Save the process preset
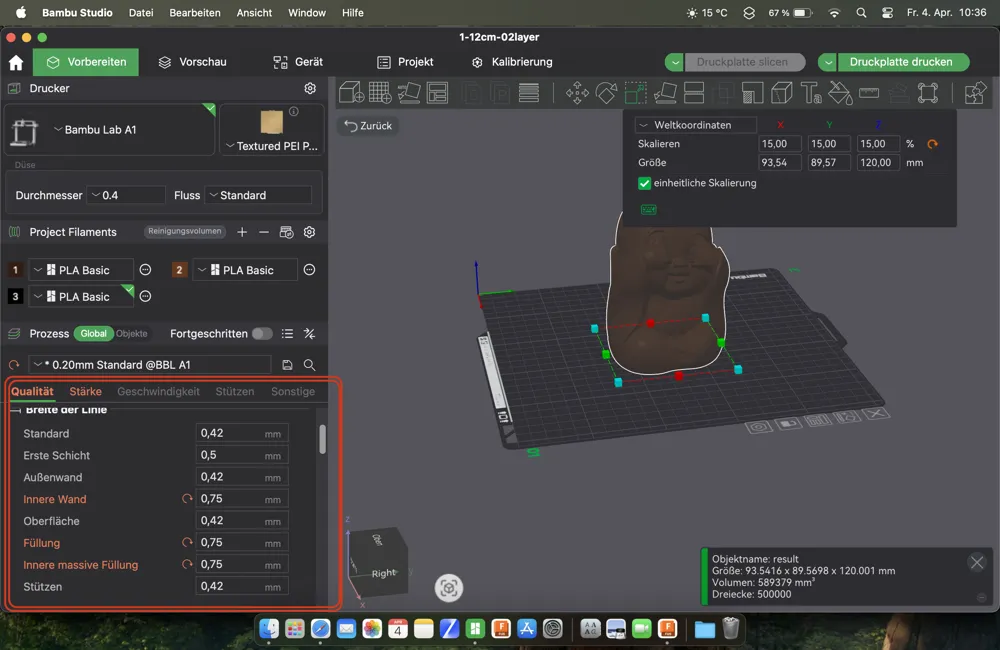The image size is (1000, 650). pyautogui.click(x=287, y=365)
